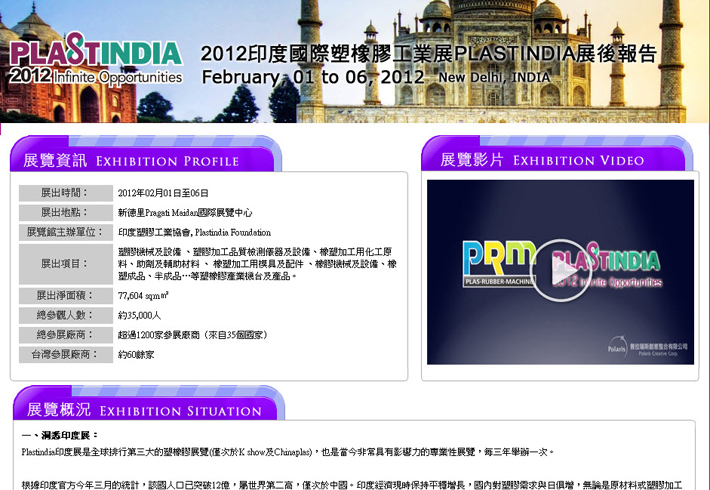Click the '台灣參展廠商：' label
The image size is (710, 490).
tap(66, 355)
